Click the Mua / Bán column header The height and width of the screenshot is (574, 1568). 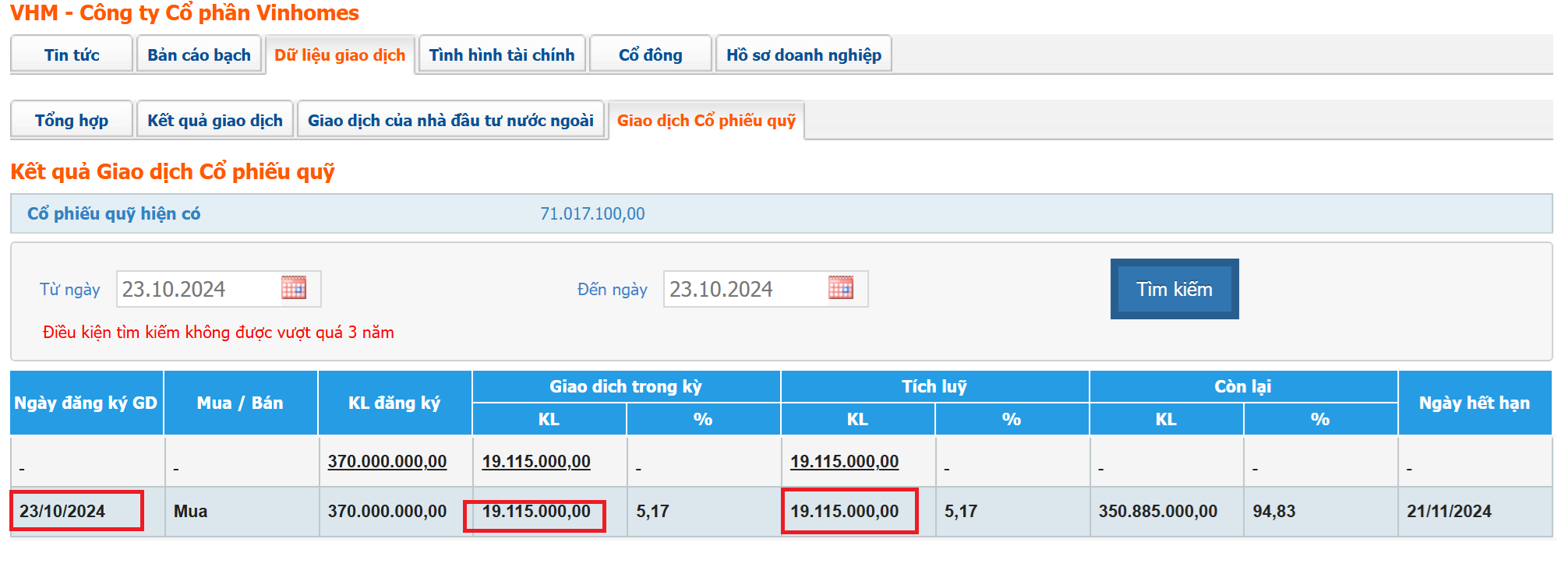tap(240, 403)
